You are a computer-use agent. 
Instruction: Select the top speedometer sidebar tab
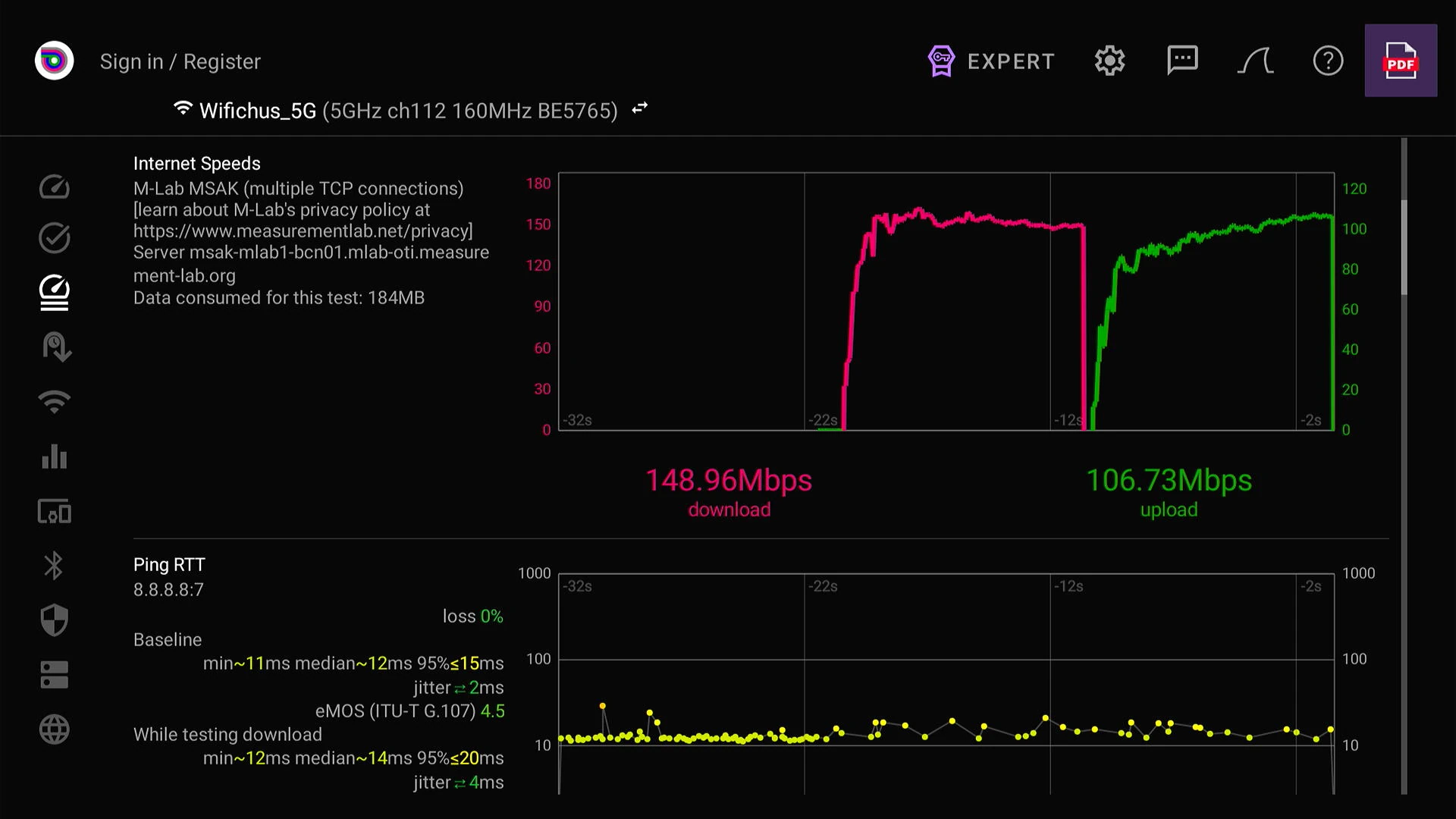point(54,187)
